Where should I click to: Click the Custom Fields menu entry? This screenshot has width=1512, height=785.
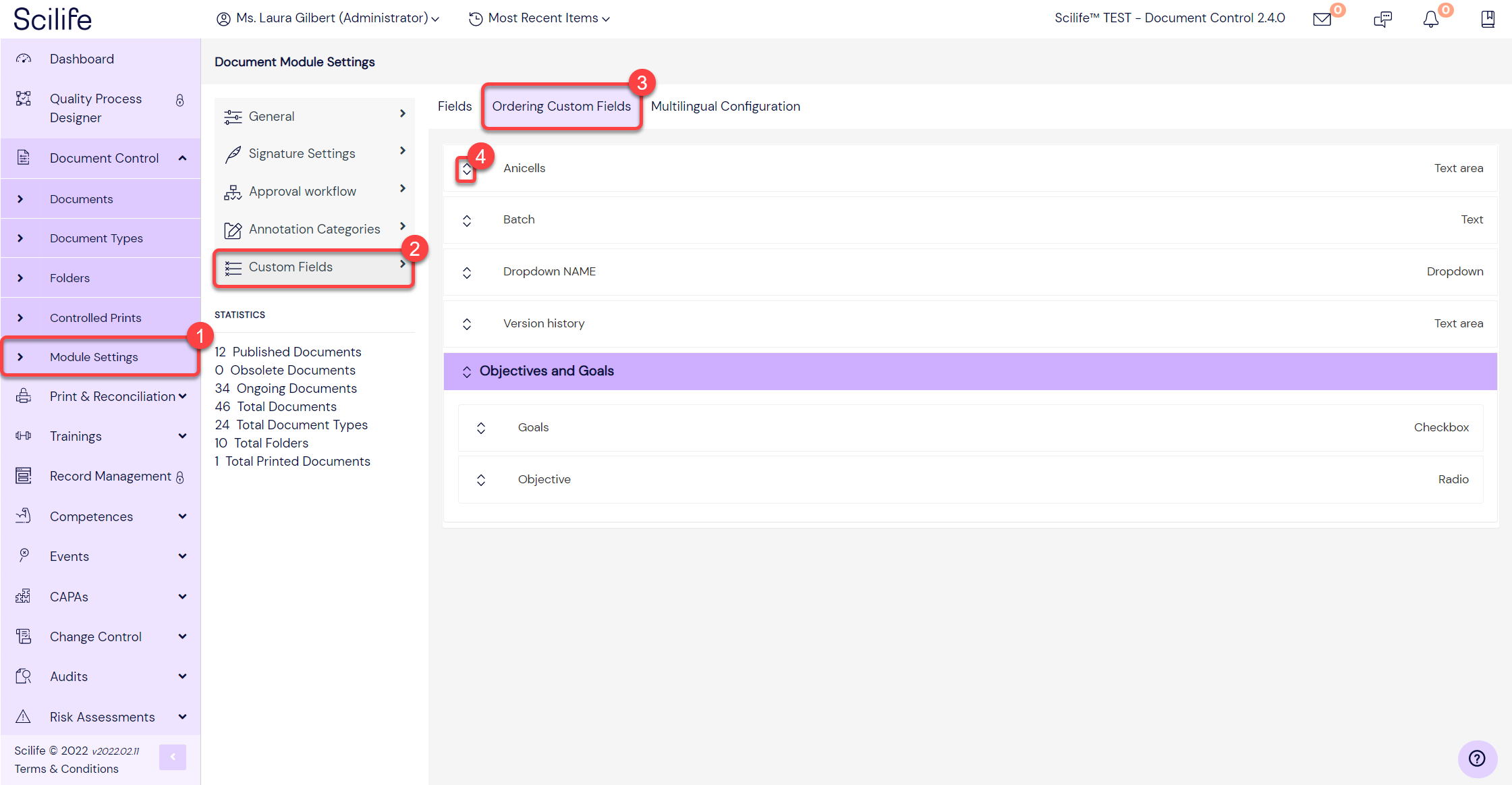click(x=291, y=267)
